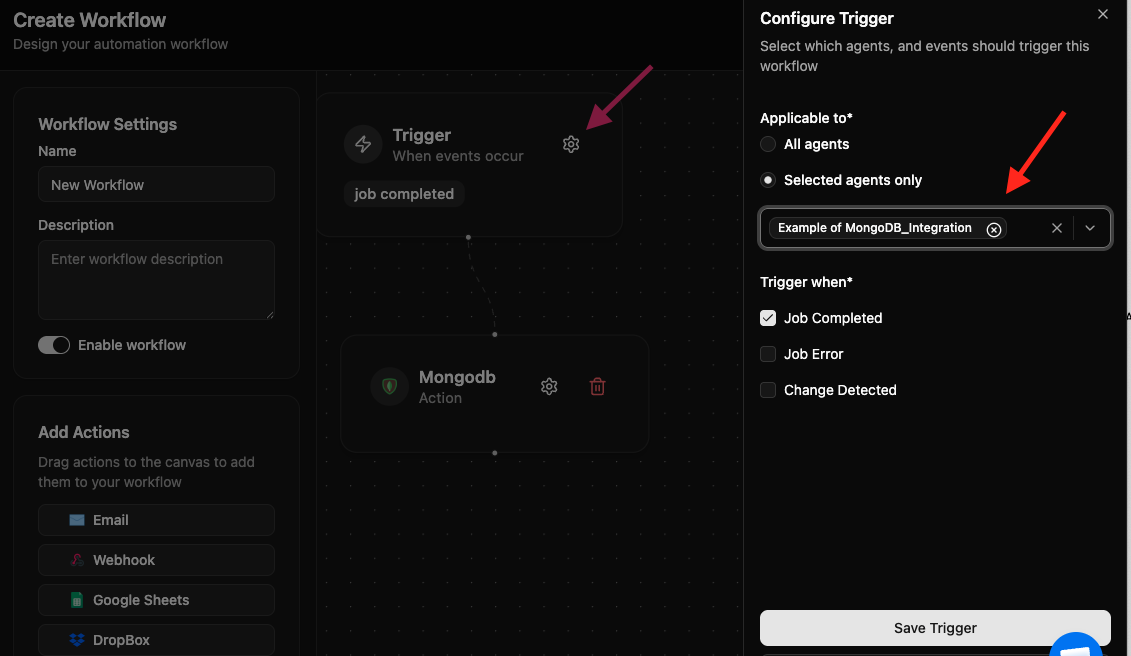Viewport: 1131px width, 656px height.
Task: Select the Email action
Action: 156,520
